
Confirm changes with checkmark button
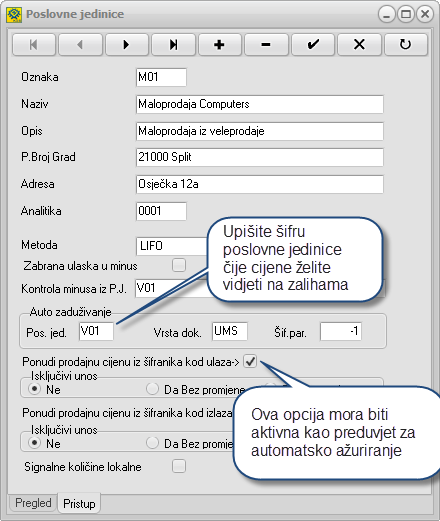click(313, 44)
